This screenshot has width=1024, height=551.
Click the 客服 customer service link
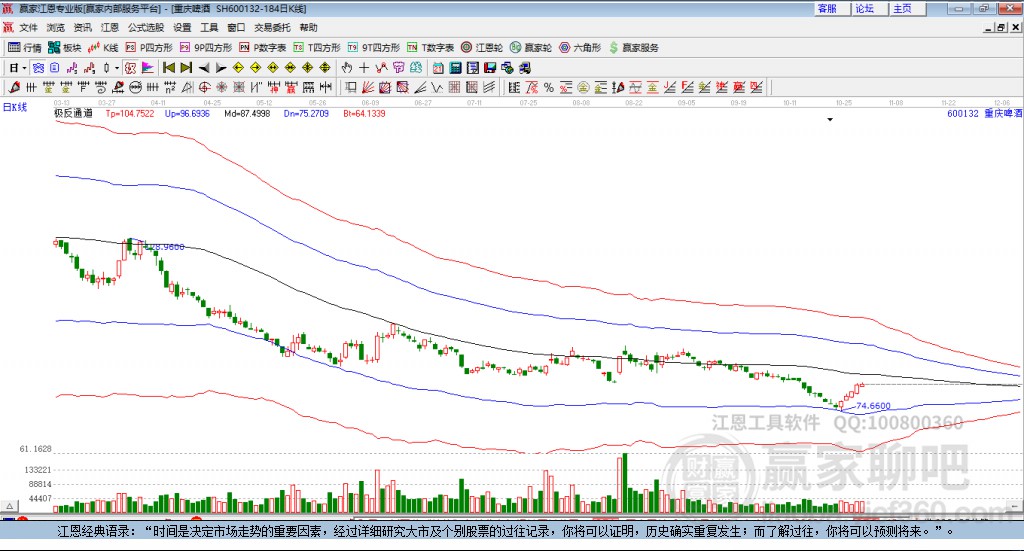tap(827, 8)
